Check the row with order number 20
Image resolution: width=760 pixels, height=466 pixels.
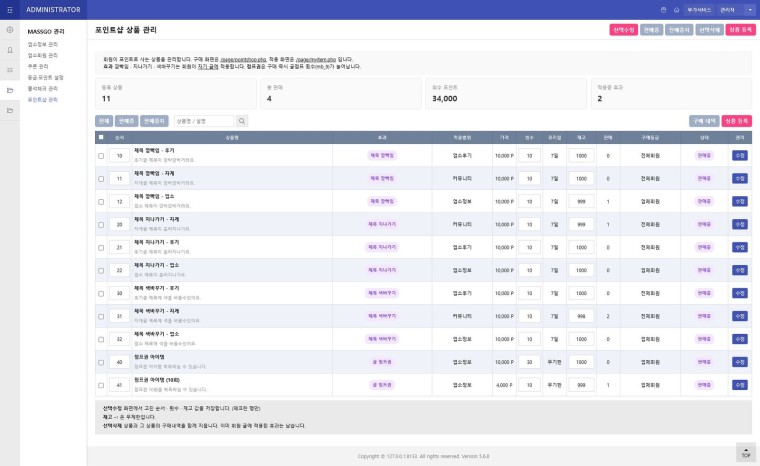101,225
